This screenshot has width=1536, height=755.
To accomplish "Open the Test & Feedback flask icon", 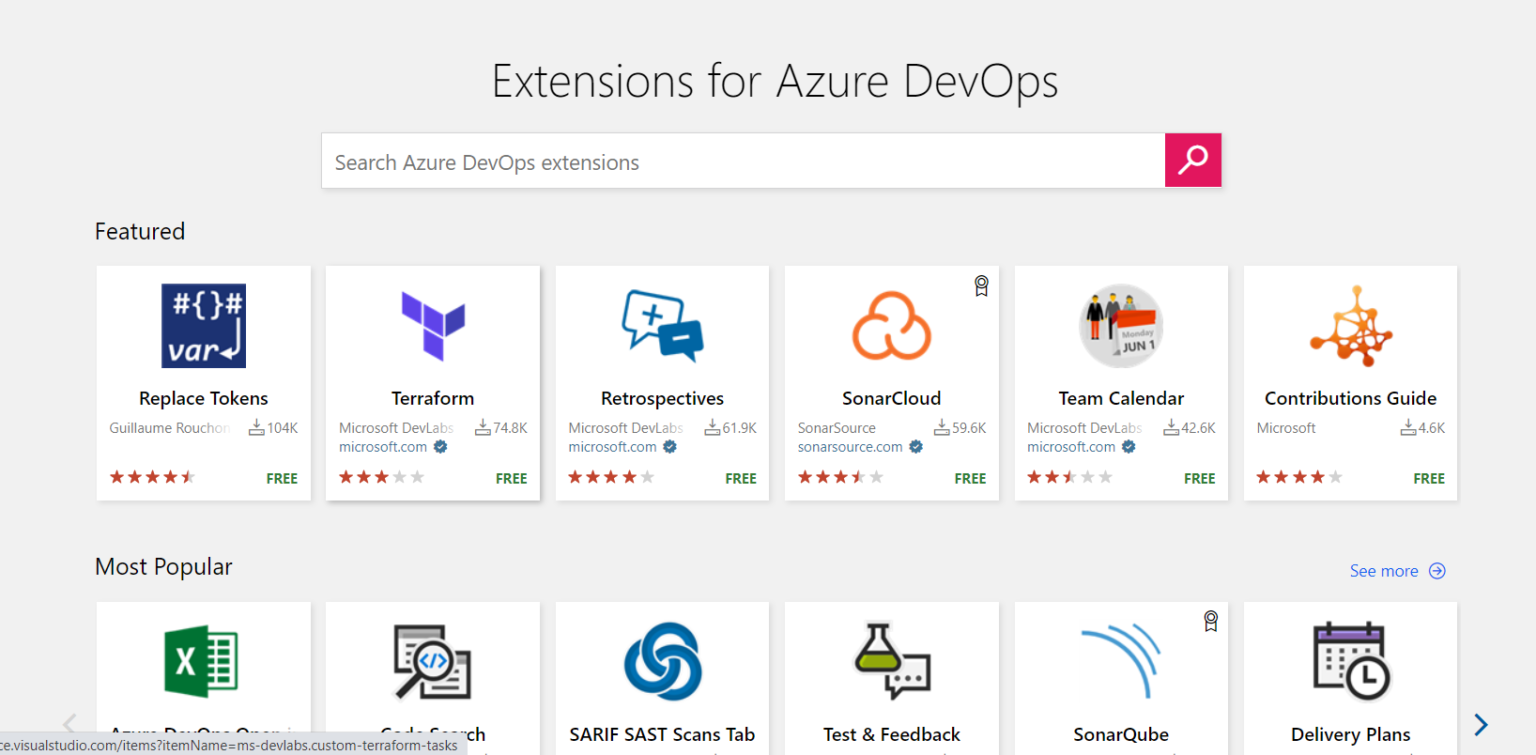I will pyautogui.click(x=892, y=661).
